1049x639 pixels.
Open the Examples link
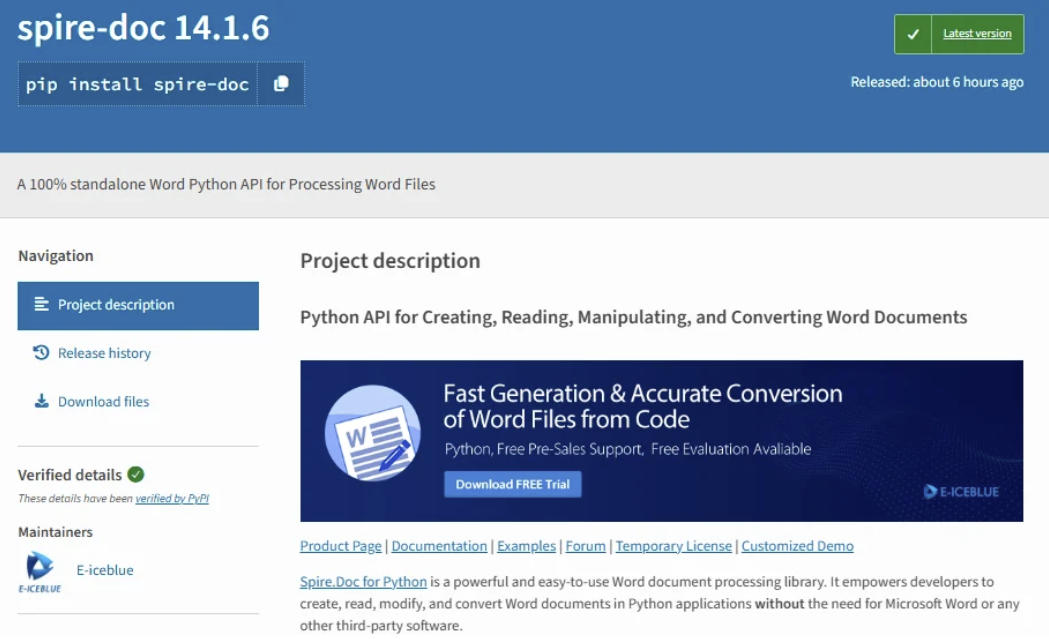(526, 546)
